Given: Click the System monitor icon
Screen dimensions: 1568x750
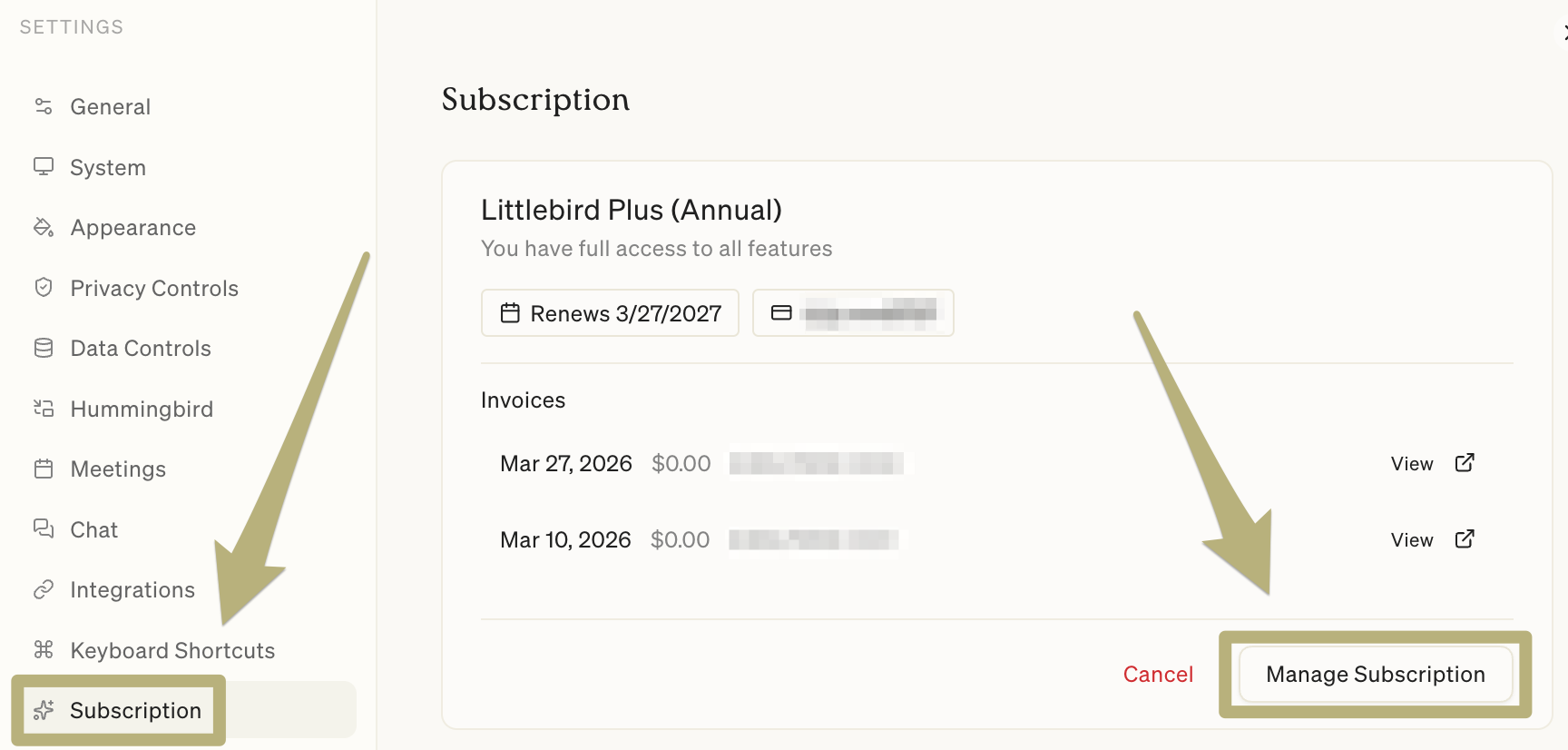Looking at the screenshot, I should coord(44,167).
